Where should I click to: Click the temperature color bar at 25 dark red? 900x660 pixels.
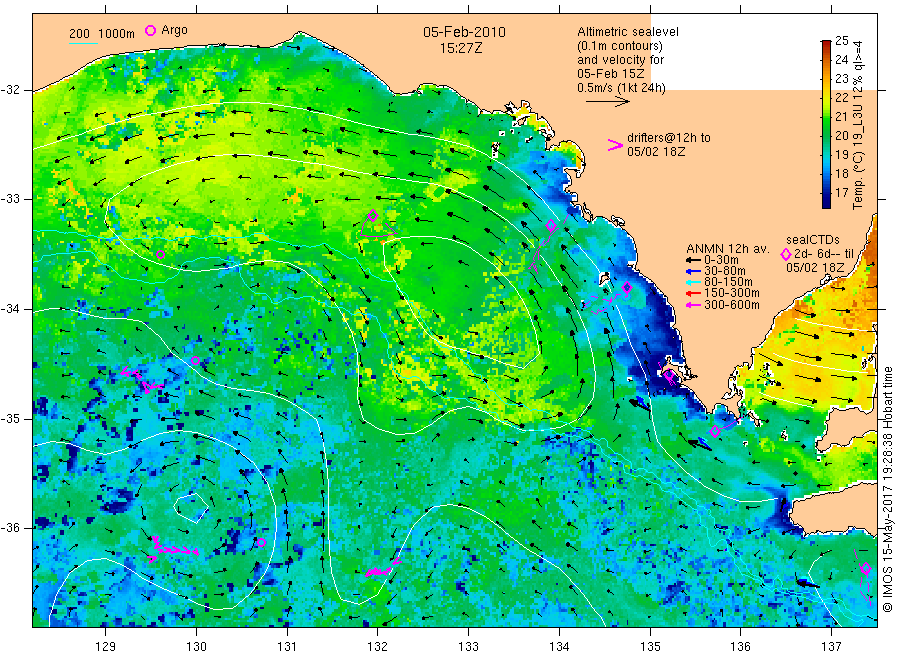(x=826, y=42)
